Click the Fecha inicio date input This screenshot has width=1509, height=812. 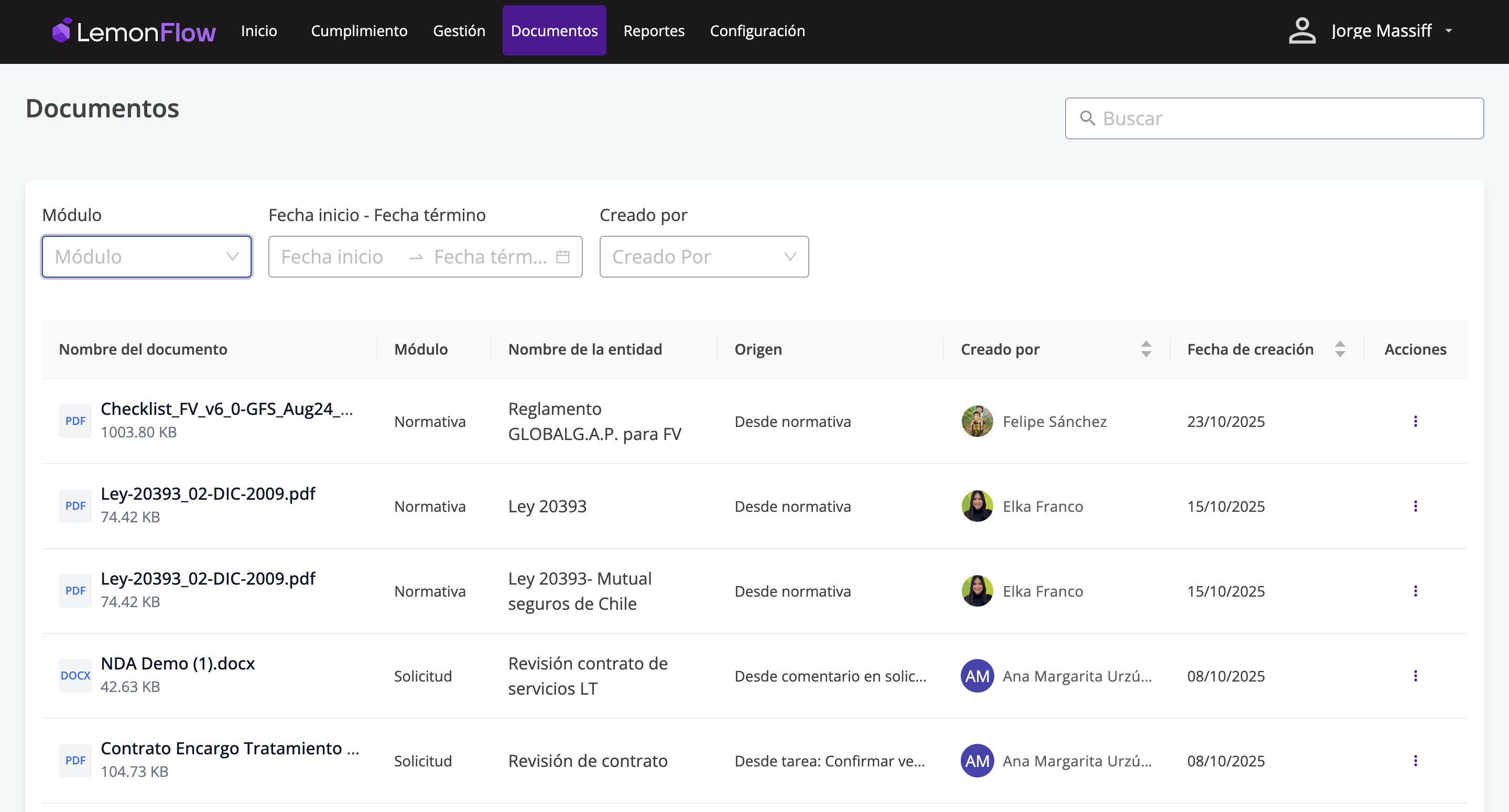coord(332,256)
